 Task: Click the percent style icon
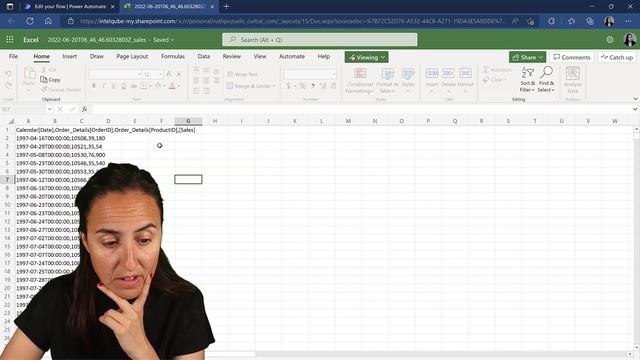[x=302, y=86]
